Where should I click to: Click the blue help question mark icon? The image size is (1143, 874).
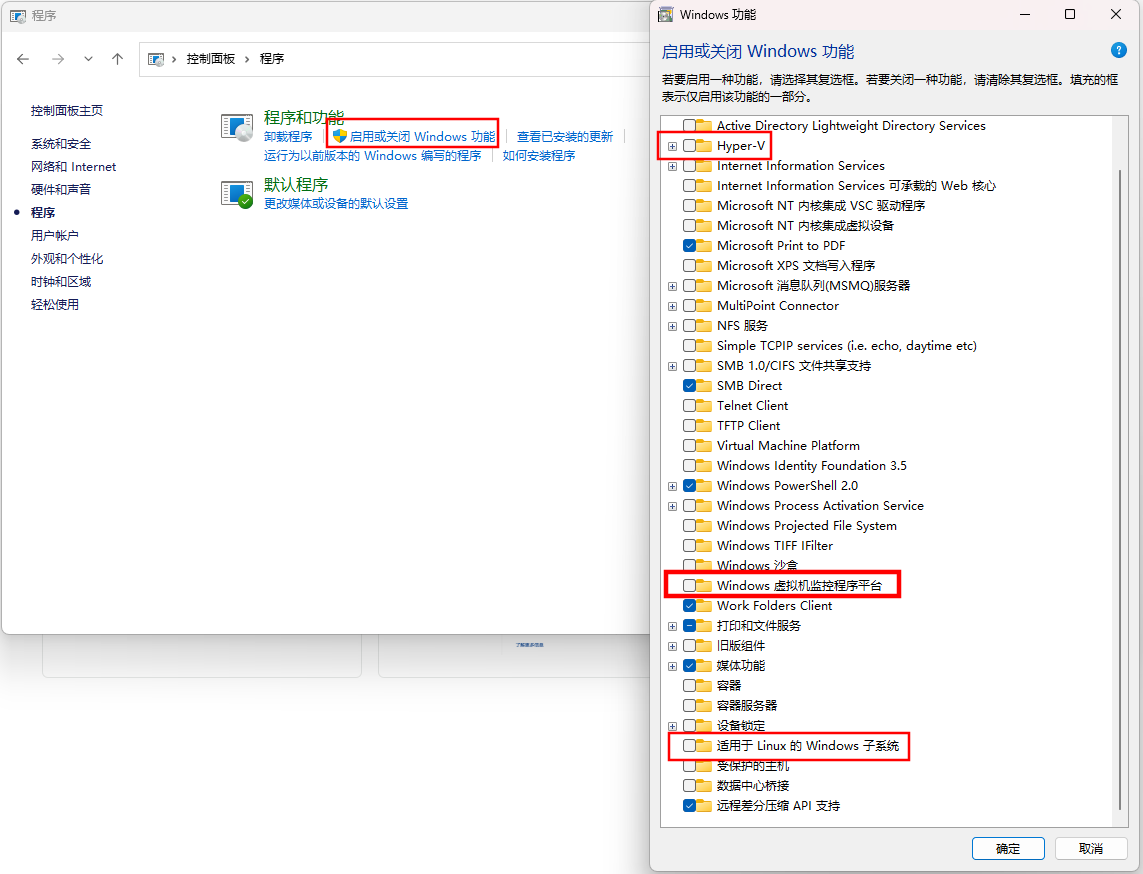click(1119, 50)
